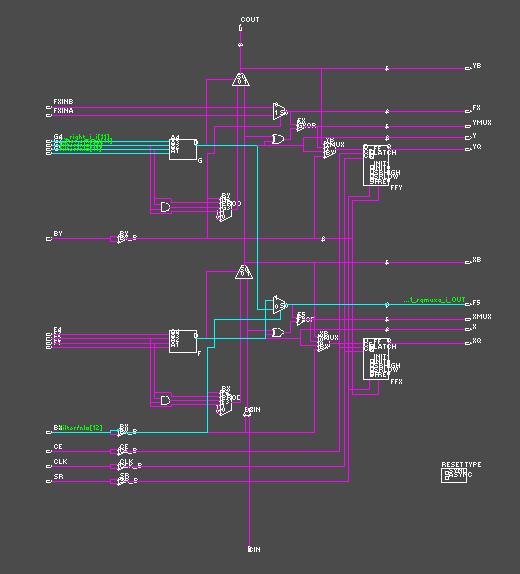
Task: Select the CLK input pin
Action: [49, 466]
